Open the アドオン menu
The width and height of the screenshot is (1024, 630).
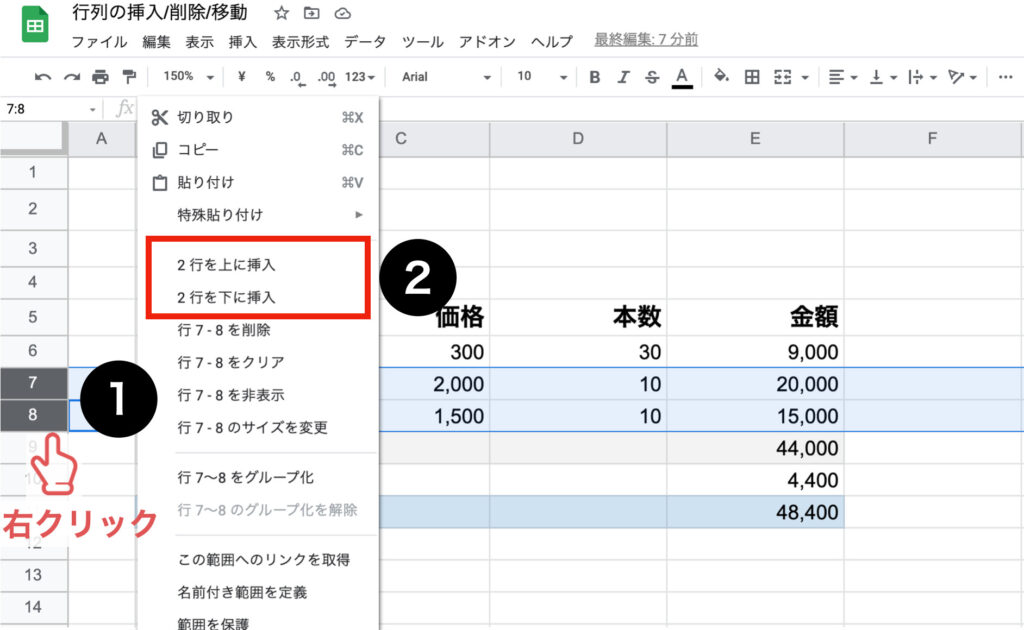point(487,42)
